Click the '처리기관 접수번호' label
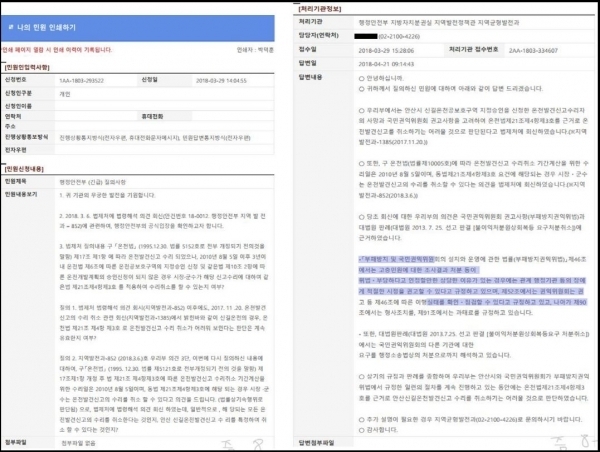This screenshot has height=452, width=600. [x=474, y=49]
